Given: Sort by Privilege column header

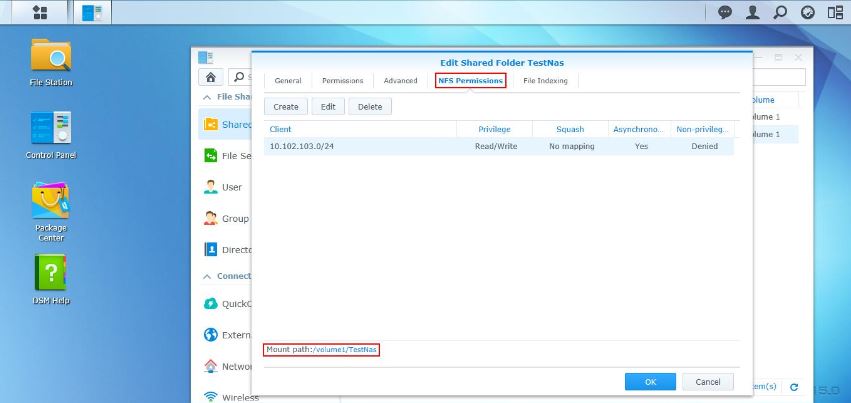Looking at the screenshot, I should 494,129.
